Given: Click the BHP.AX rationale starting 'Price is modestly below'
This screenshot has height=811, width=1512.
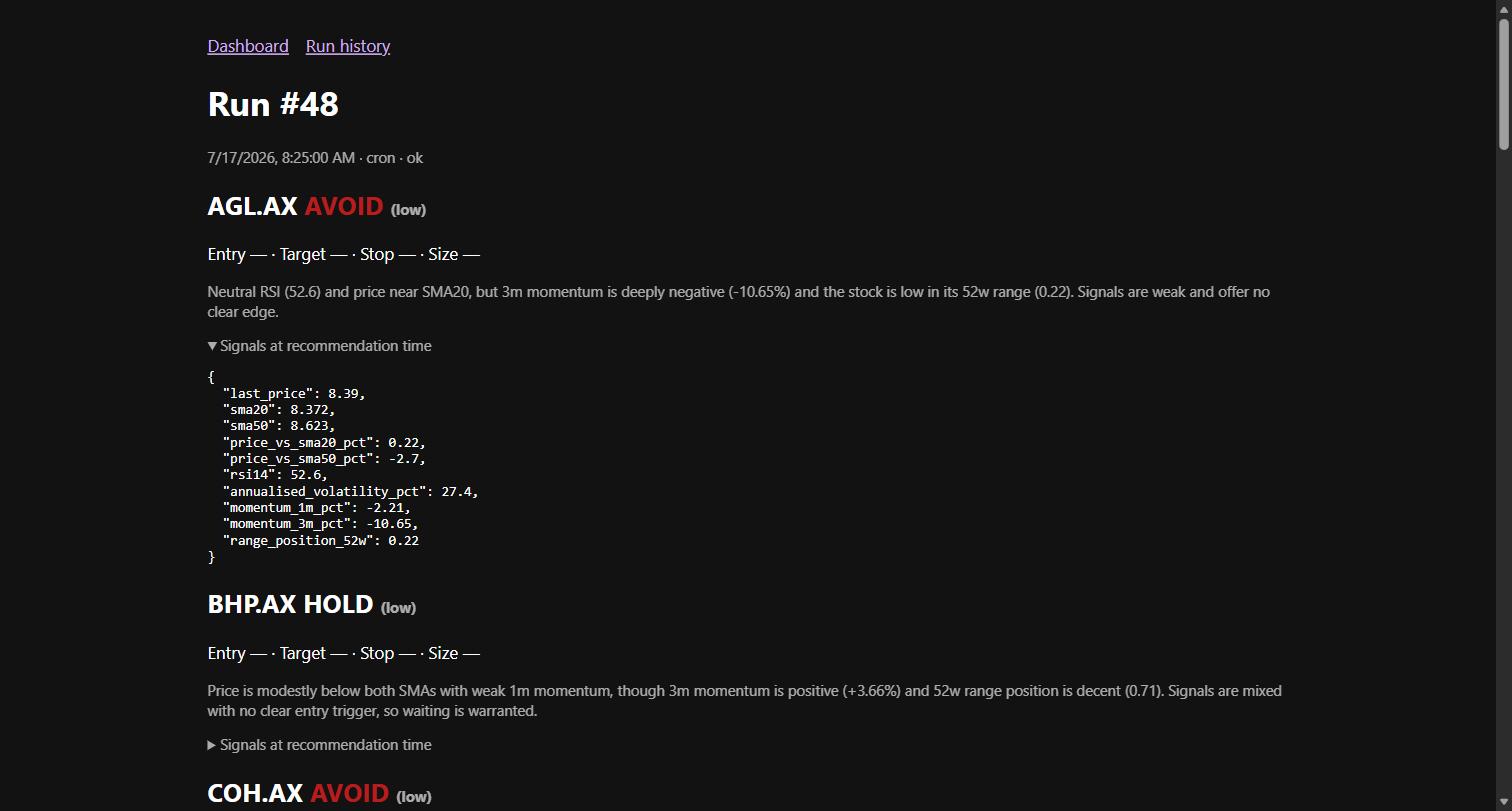Looking at the screenshot, I should pyautogui.click(x=745, y=701).
